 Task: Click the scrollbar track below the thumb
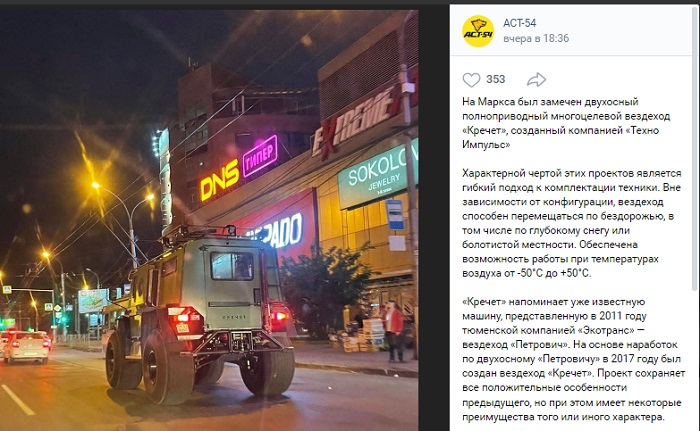tap(696, 362)
